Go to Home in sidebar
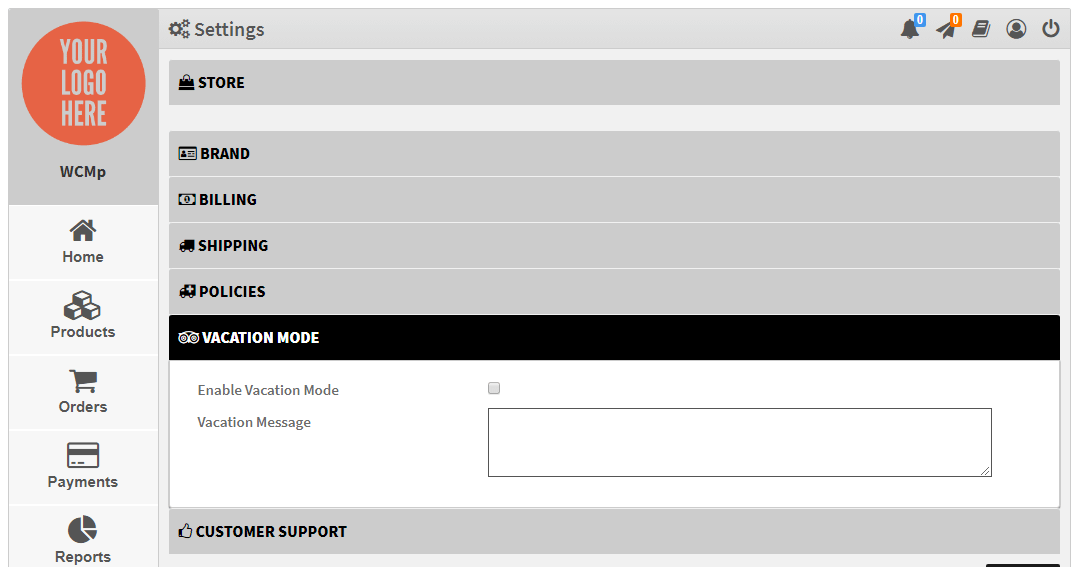Viewport: 1081px width, 567px height. point(83,242)
